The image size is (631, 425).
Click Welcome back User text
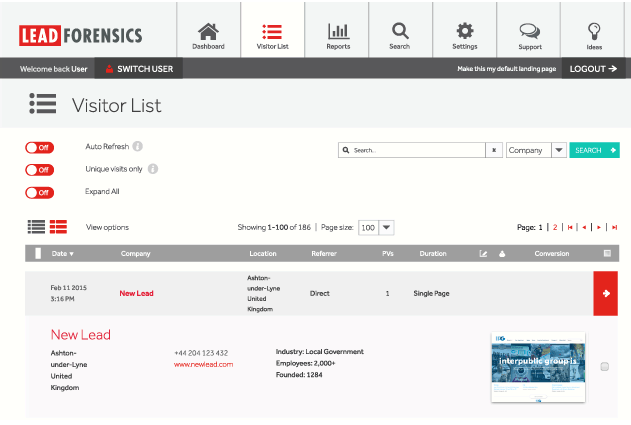pos(54,69)
